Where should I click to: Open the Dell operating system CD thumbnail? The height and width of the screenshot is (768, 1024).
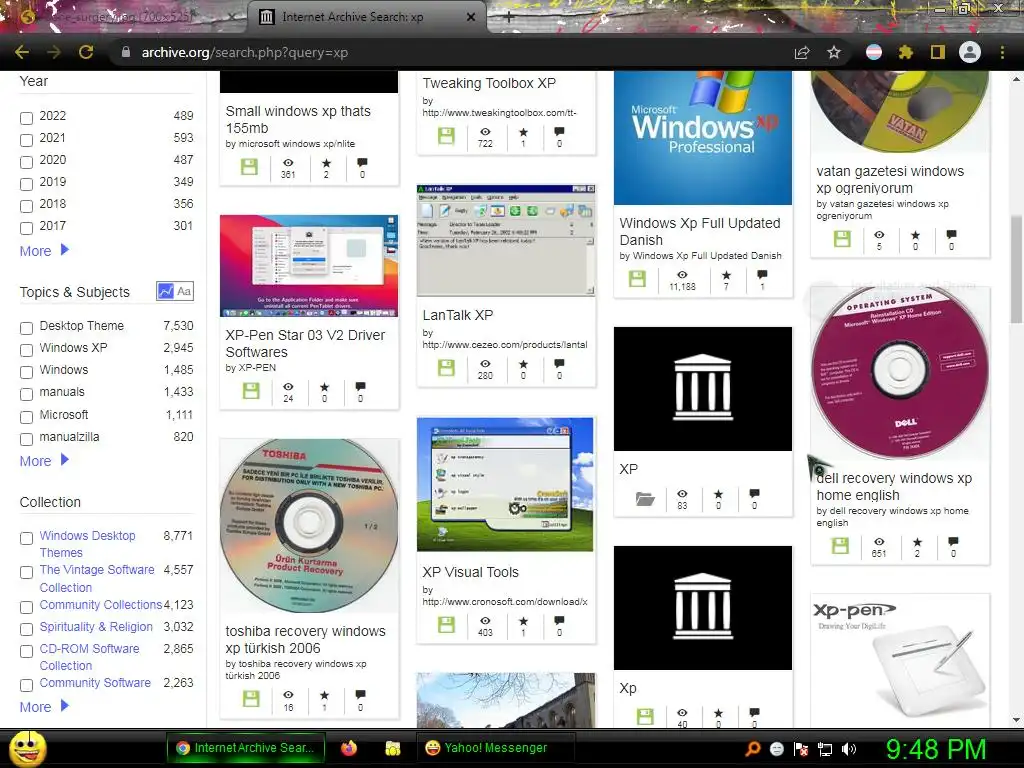point(900,374)
